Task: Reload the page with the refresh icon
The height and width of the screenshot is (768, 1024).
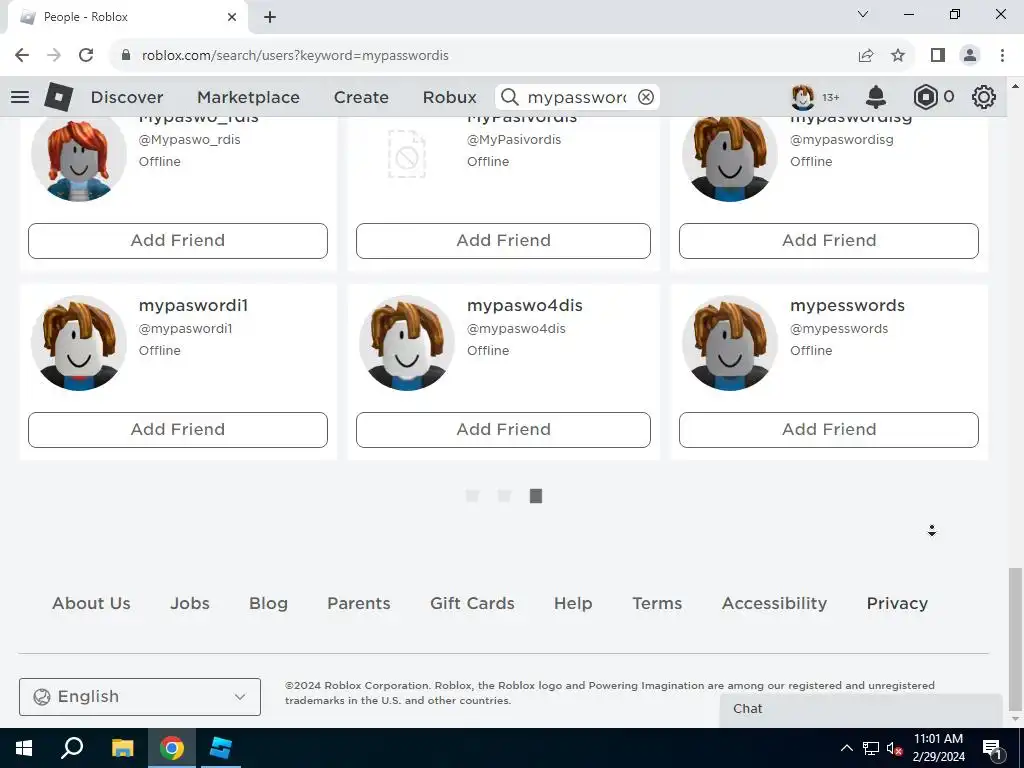Action: pyautogui.click(x=86, y=56)
